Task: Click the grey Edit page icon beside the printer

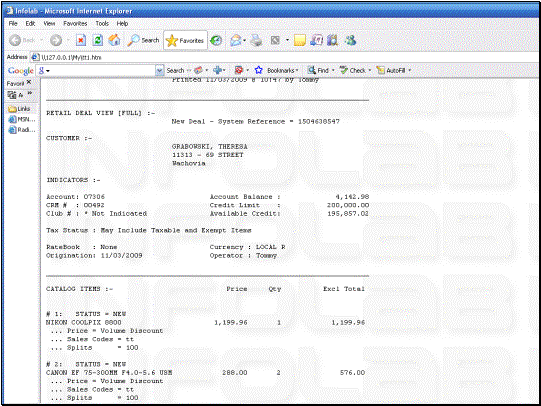Action: [x=275, y=41]
